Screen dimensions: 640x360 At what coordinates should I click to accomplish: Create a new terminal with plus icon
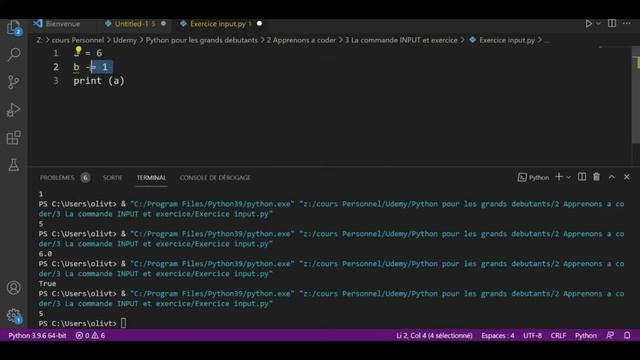(x=559, y=177)
